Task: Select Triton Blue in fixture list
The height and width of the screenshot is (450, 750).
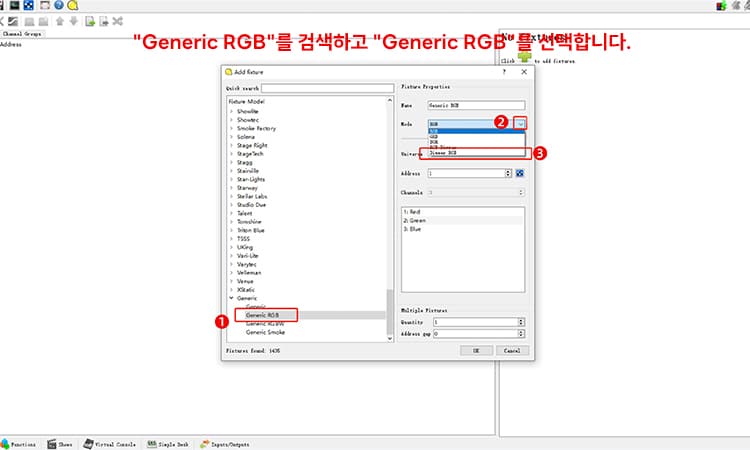Action: click(x=251, y=230)
